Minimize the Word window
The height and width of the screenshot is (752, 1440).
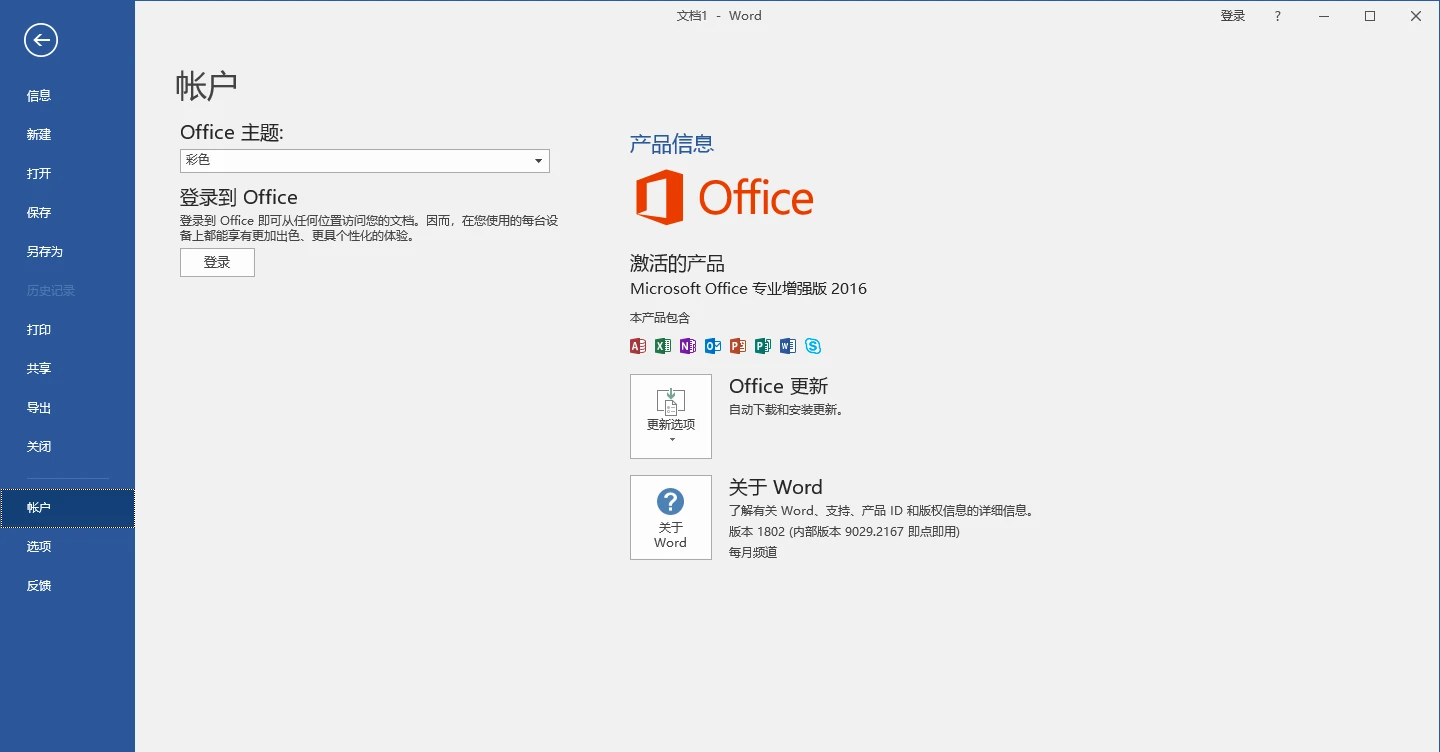click(1324, 16)
